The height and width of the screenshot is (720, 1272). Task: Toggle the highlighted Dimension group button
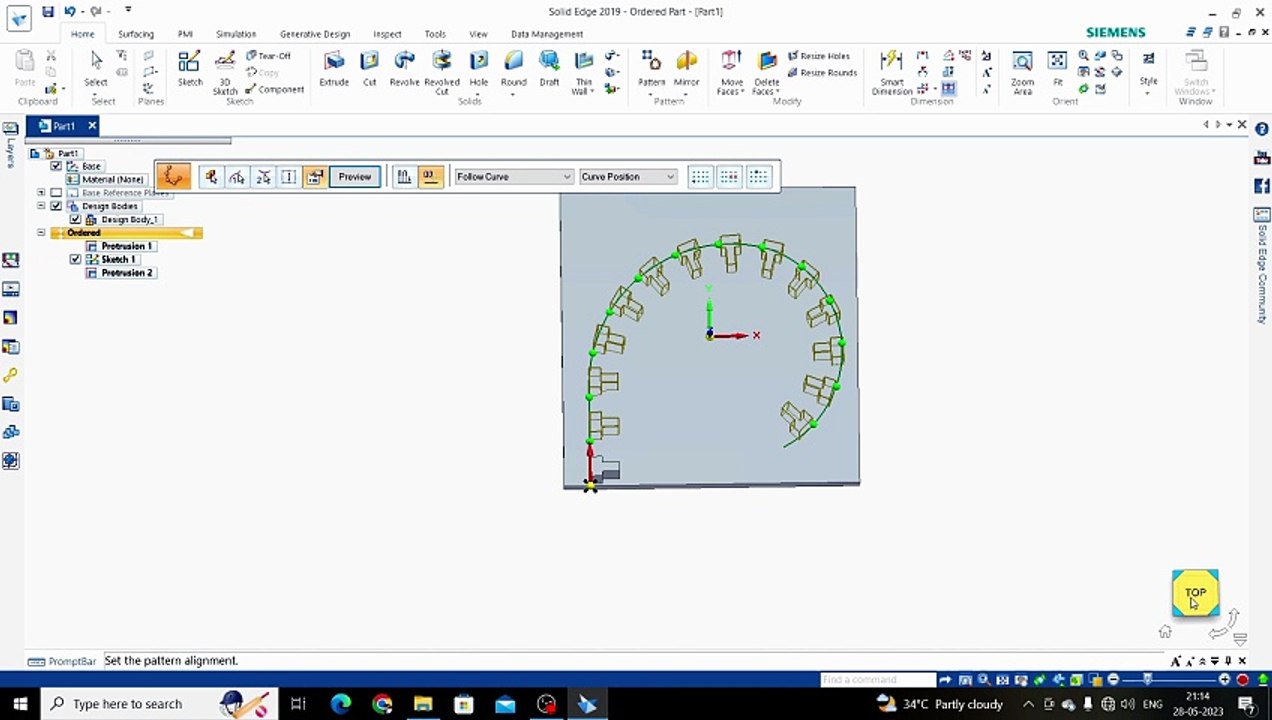[948, 88]
